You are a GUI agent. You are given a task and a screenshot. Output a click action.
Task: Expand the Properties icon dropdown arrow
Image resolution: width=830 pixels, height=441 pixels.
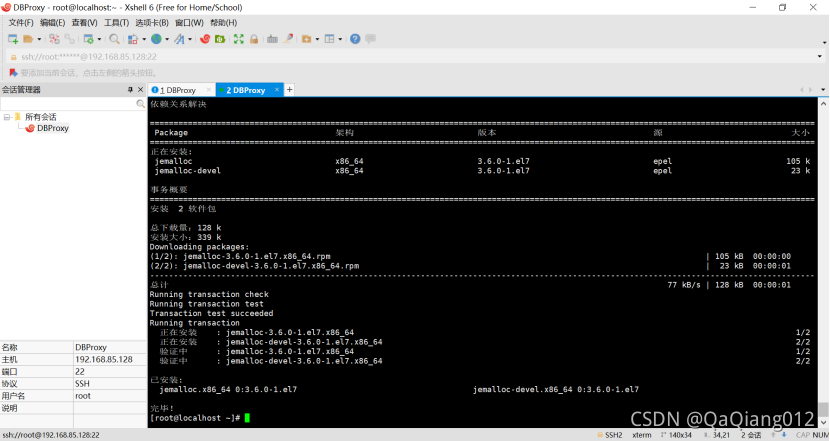pos(99,39)
